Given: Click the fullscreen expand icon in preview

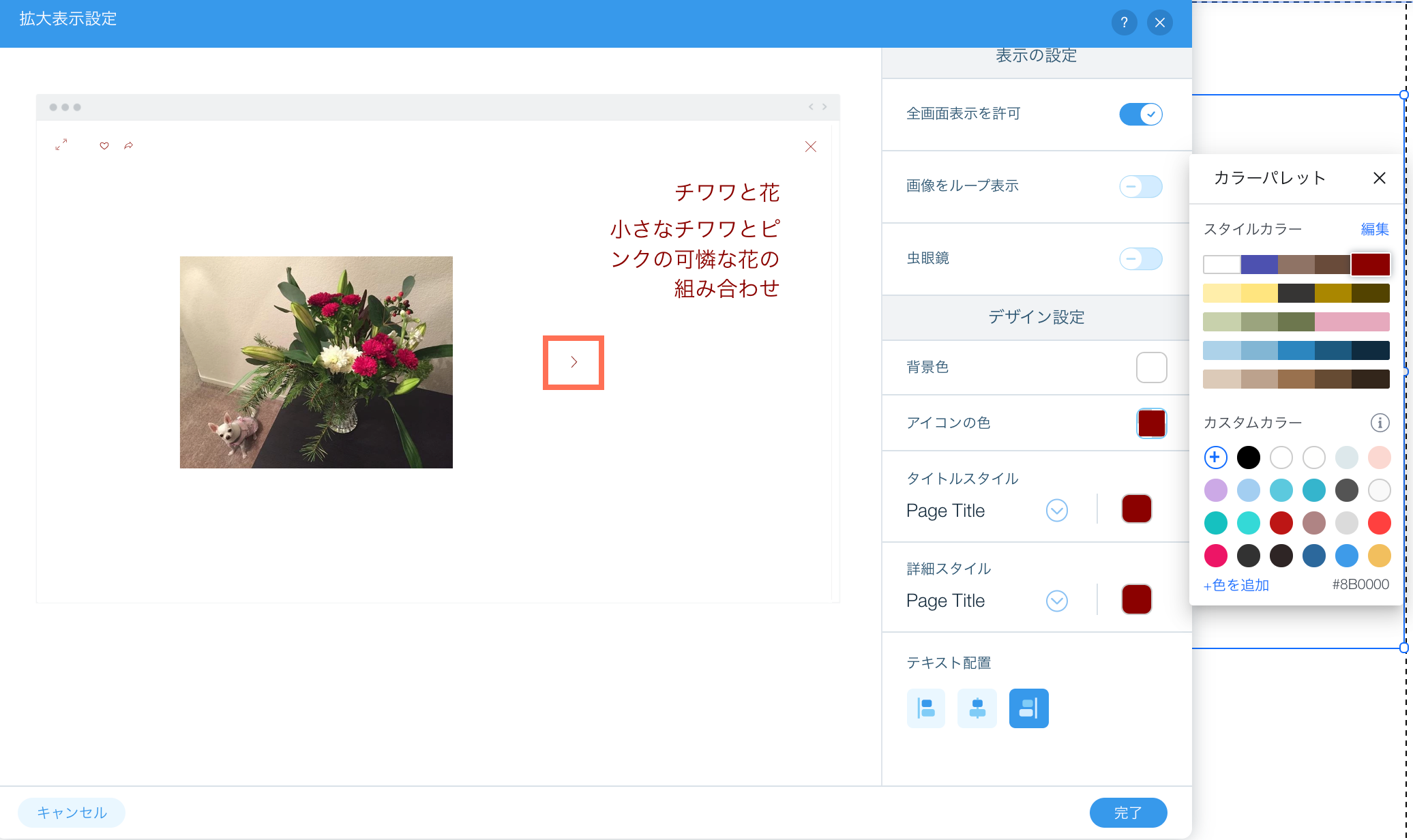Looking at the screenshot, I should (61, 145).
